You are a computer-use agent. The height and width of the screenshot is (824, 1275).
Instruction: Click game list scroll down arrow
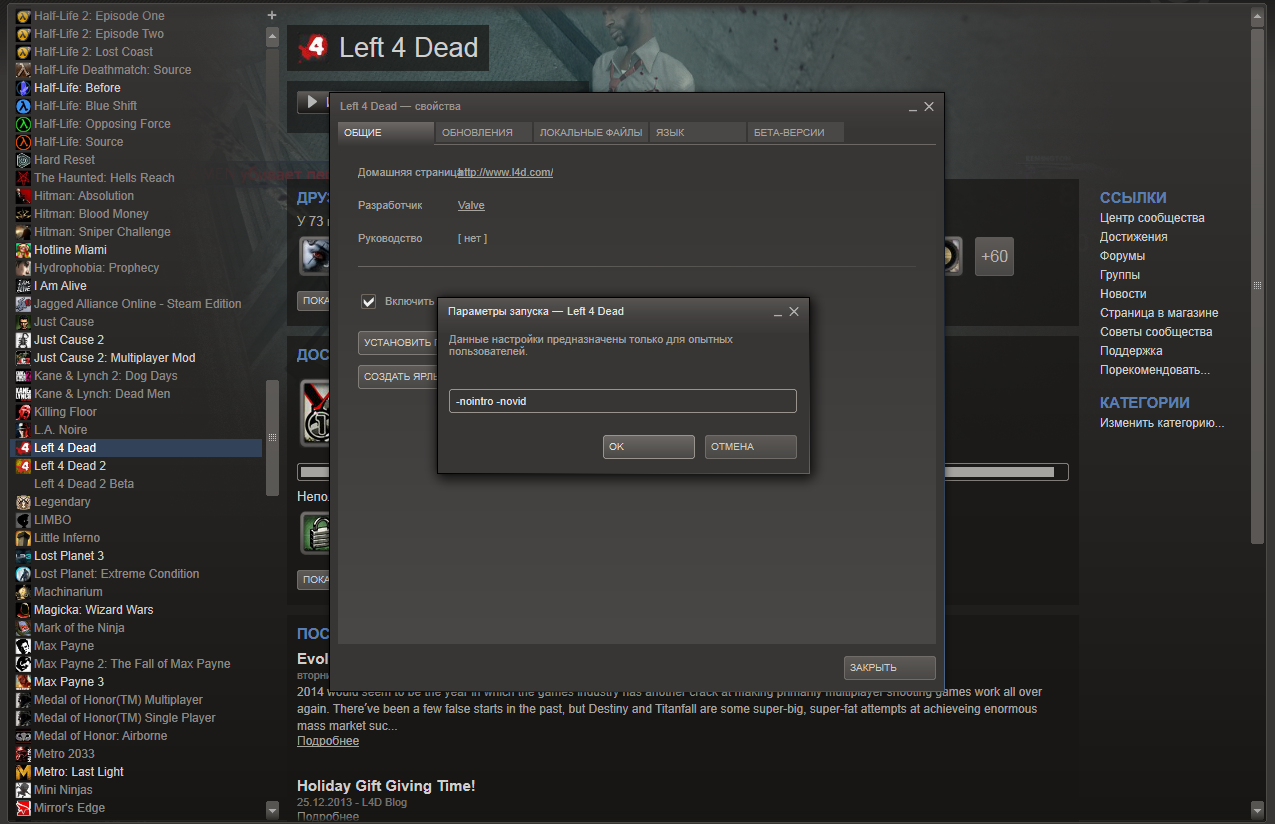click(273, 808)
